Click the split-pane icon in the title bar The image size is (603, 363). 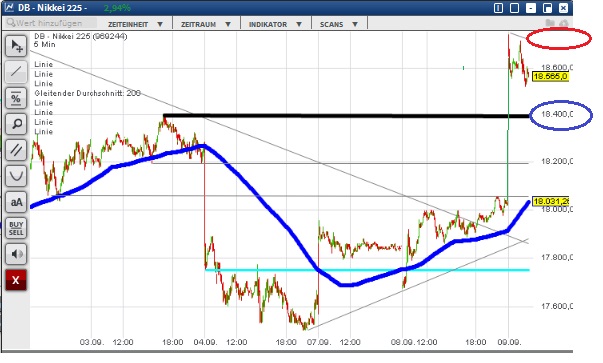point(498,8)
